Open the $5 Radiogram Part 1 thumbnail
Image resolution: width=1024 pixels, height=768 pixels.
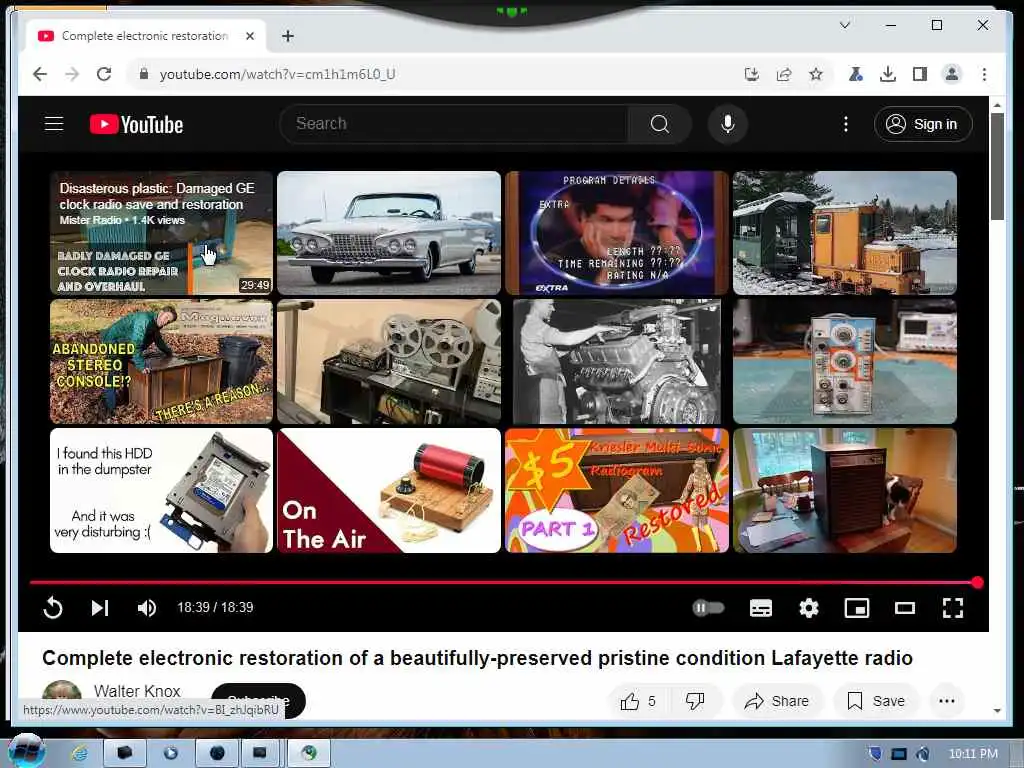616,490
